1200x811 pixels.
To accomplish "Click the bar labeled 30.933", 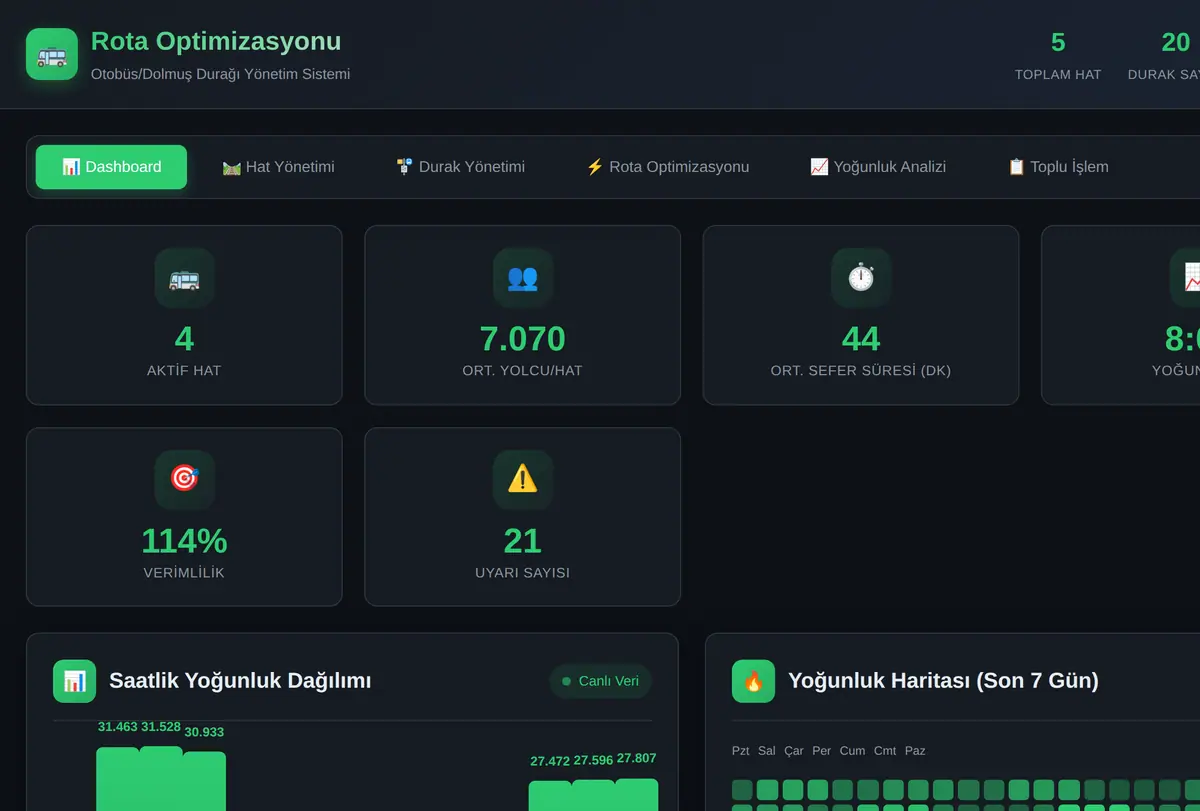I will (204, 781).
